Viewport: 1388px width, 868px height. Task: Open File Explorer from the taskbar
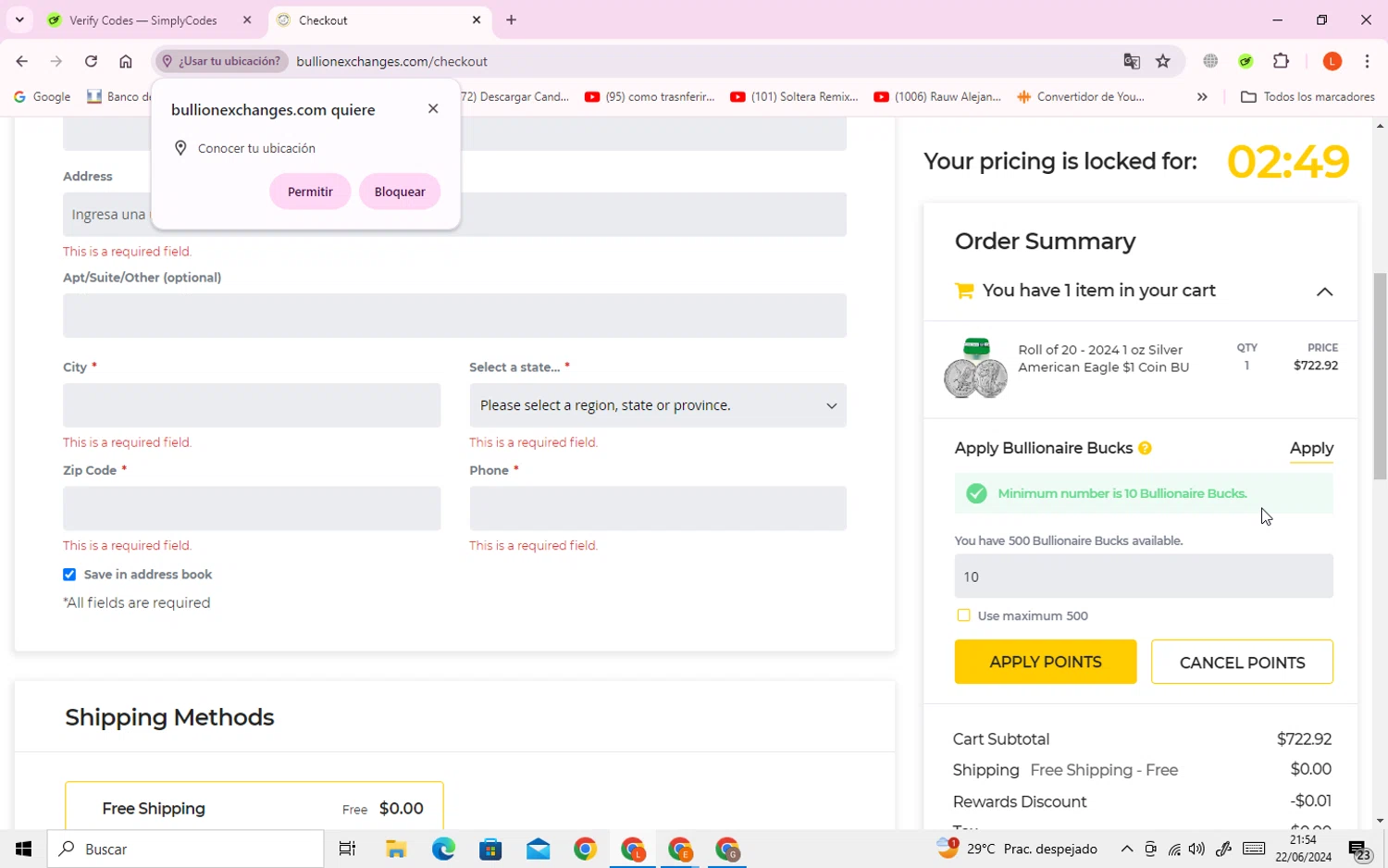tap(396, 849)
